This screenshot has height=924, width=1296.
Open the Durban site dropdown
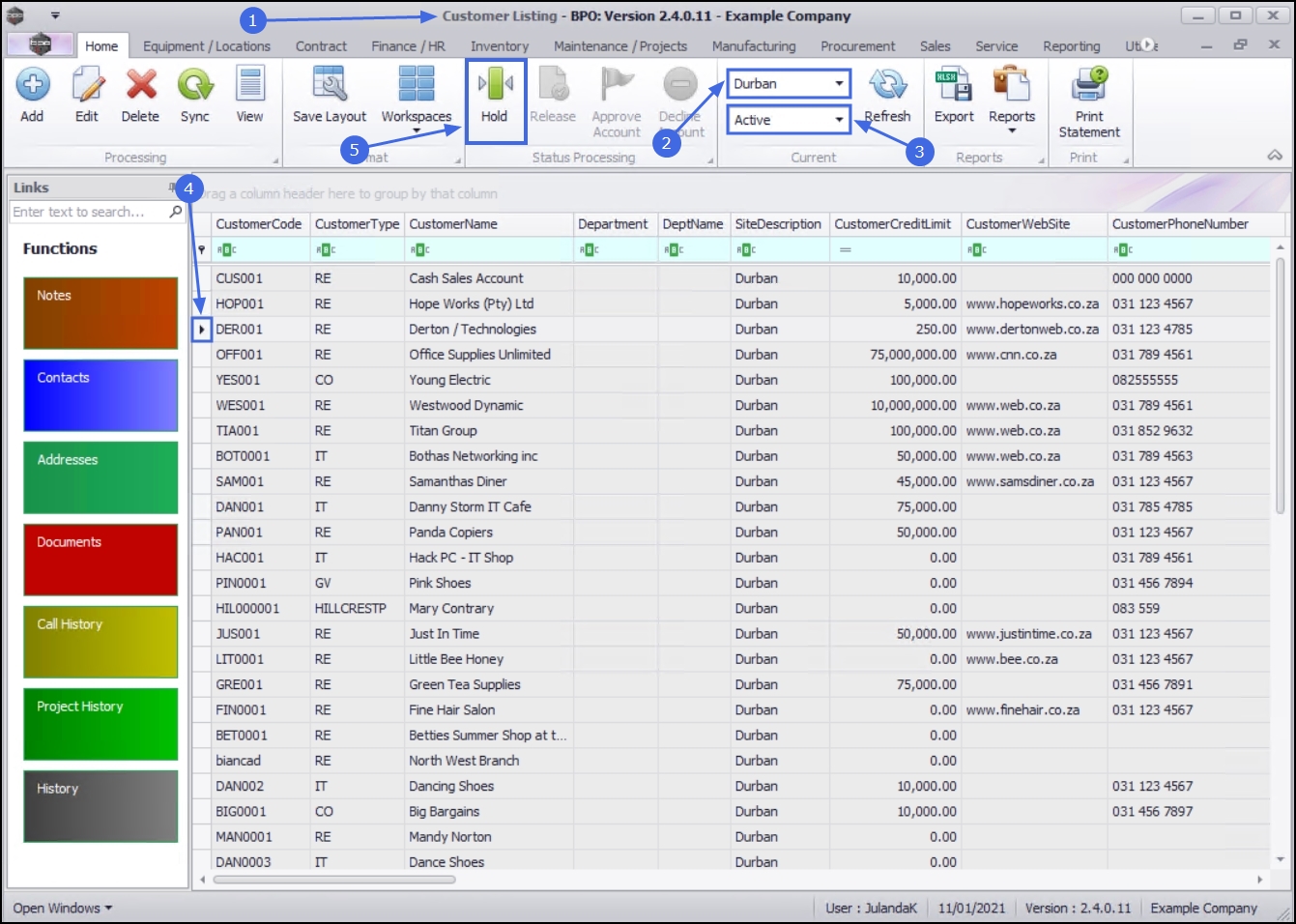pos(789,83)
